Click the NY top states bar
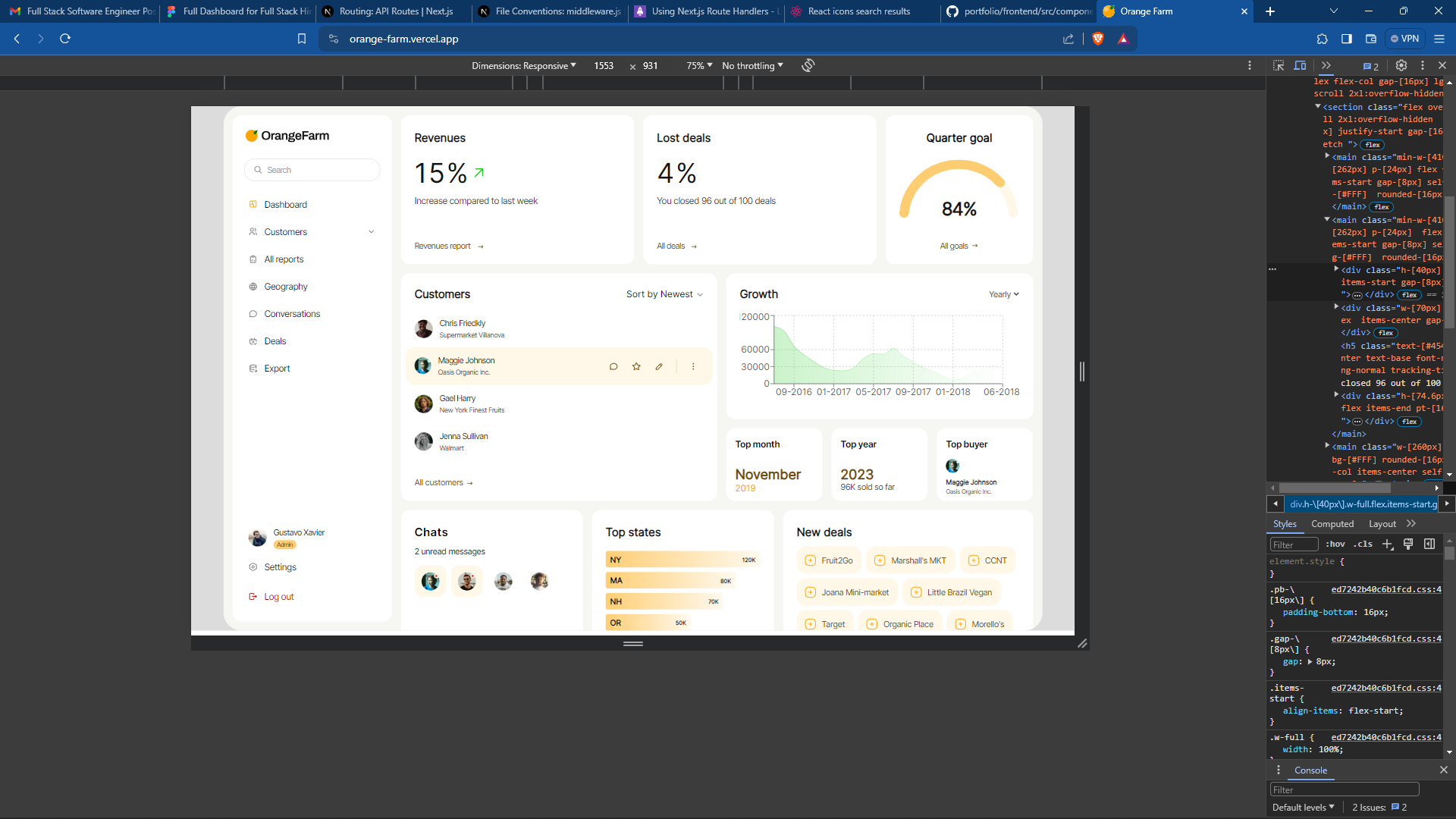1456x819 pixels. (x=682, y=560)
